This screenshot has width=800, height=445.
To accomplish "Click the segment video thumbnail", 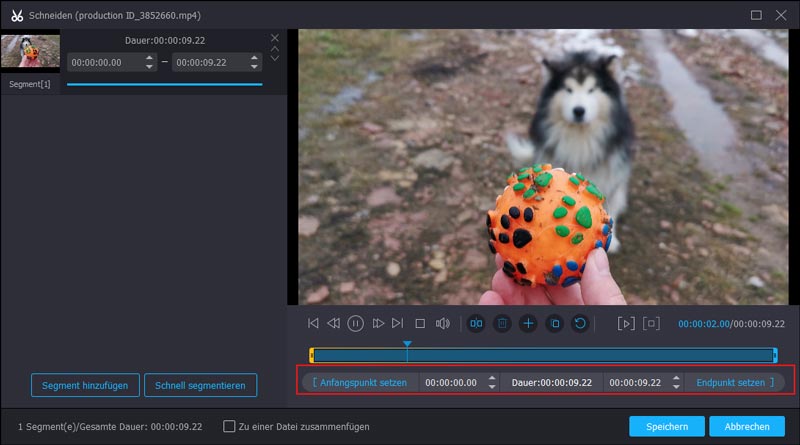I will 30,52.
